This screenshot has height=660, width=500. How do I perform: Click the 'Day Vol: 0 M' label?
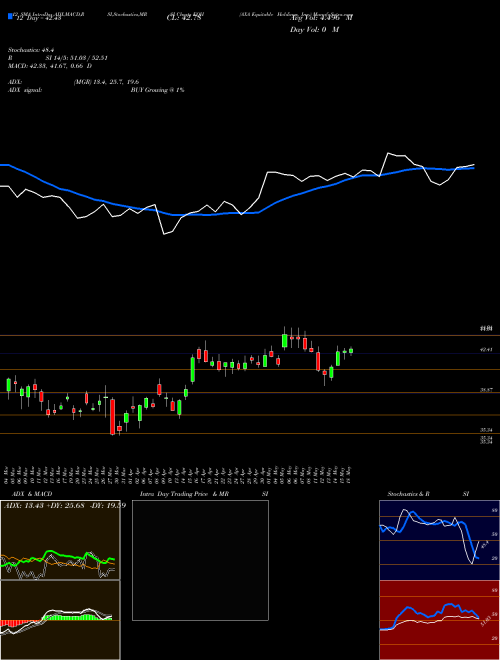tap(314, 30)
